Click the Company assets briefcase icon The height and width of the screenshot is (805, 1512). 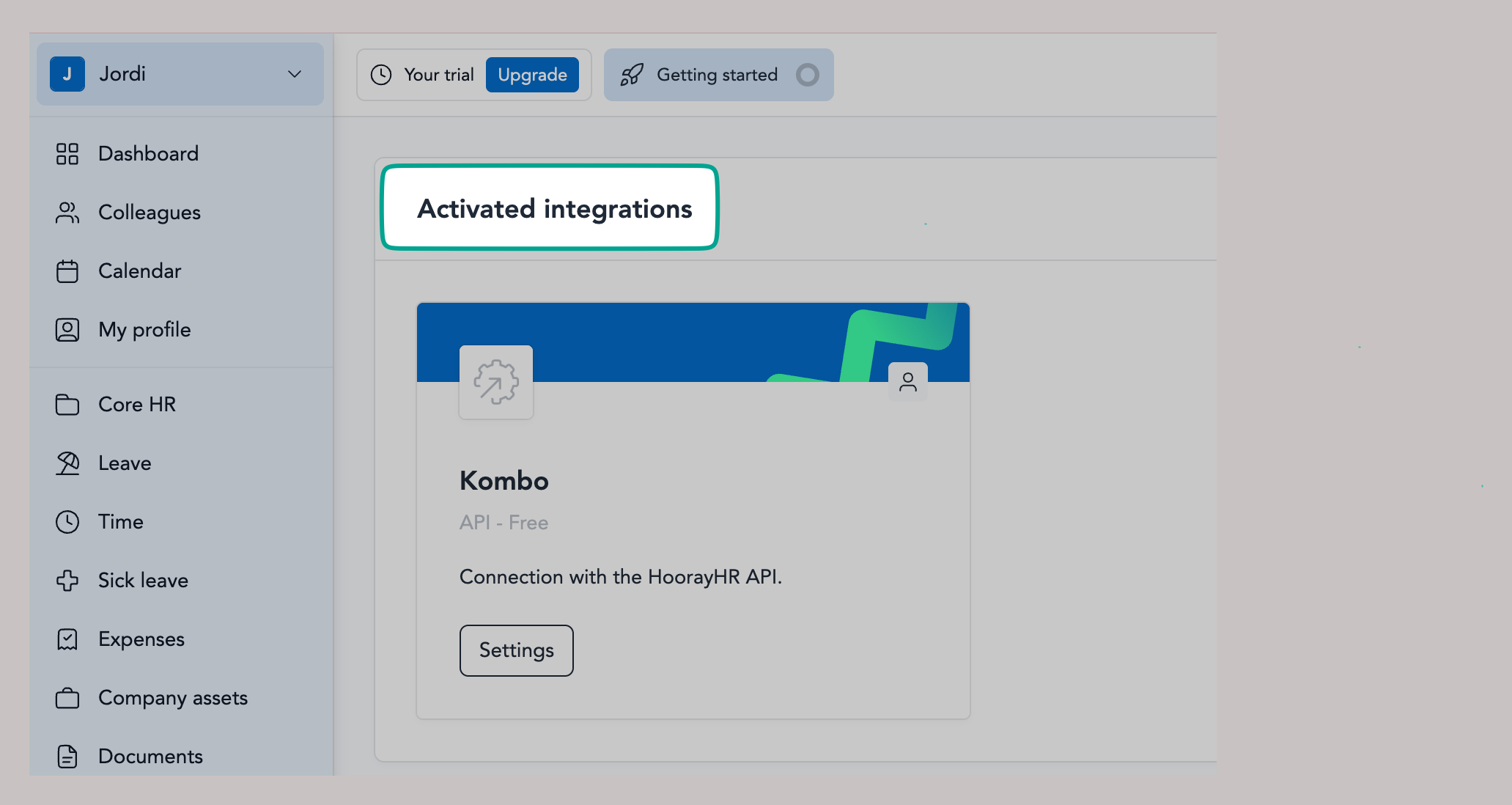tap(67, 698)
